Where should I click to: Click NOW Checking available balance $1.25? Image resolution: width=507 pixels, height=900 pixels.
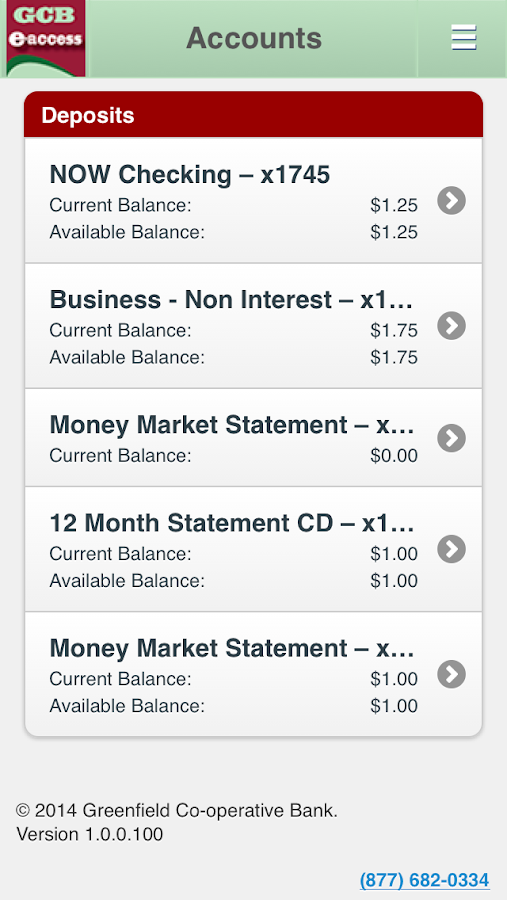click(x=233, y=232)
